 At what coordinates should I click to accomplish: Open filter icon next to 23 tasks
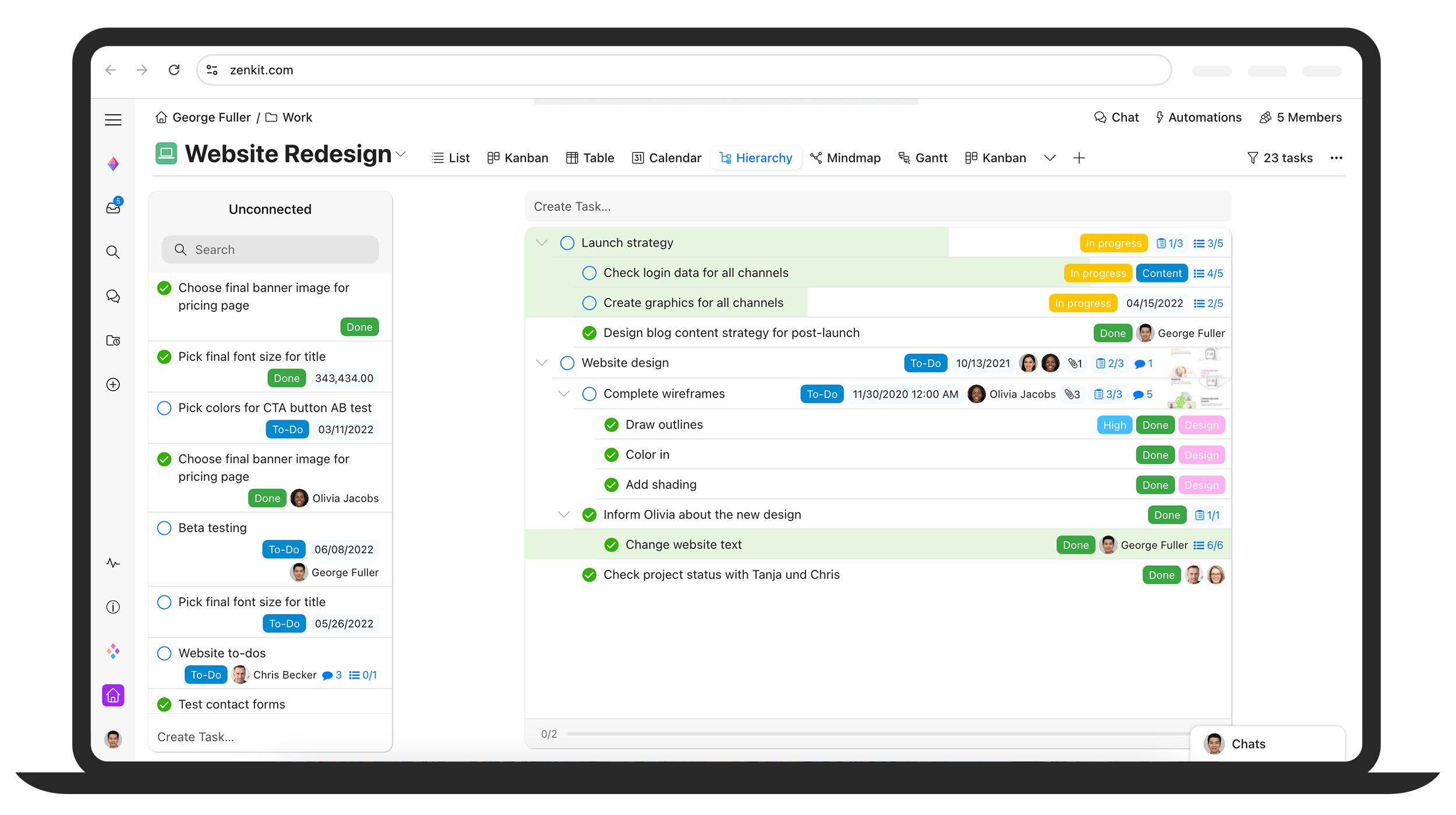(1252, 158)
